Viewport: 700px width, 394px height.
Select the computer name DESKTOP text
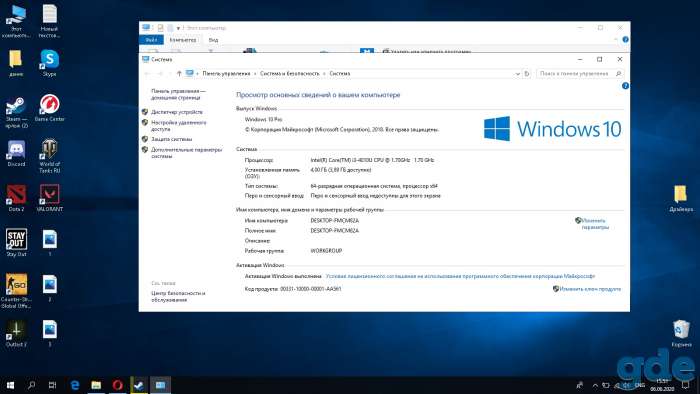click(334, 220)
